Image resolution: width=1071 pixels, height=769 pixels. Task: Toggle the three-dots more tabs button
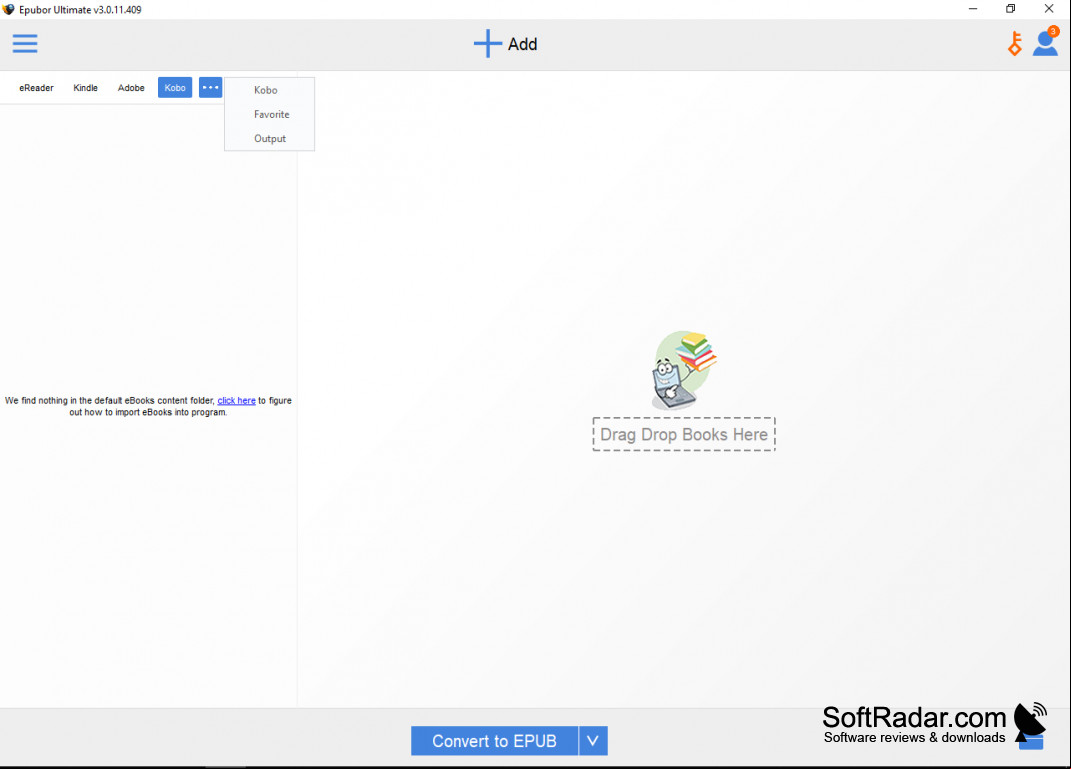coord(210,87)
